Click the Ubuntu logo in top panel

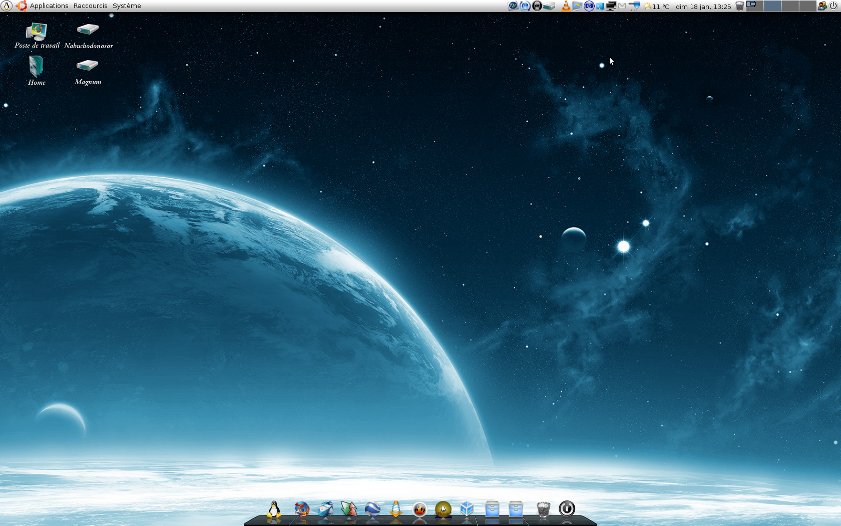click(x=21, y=5)
